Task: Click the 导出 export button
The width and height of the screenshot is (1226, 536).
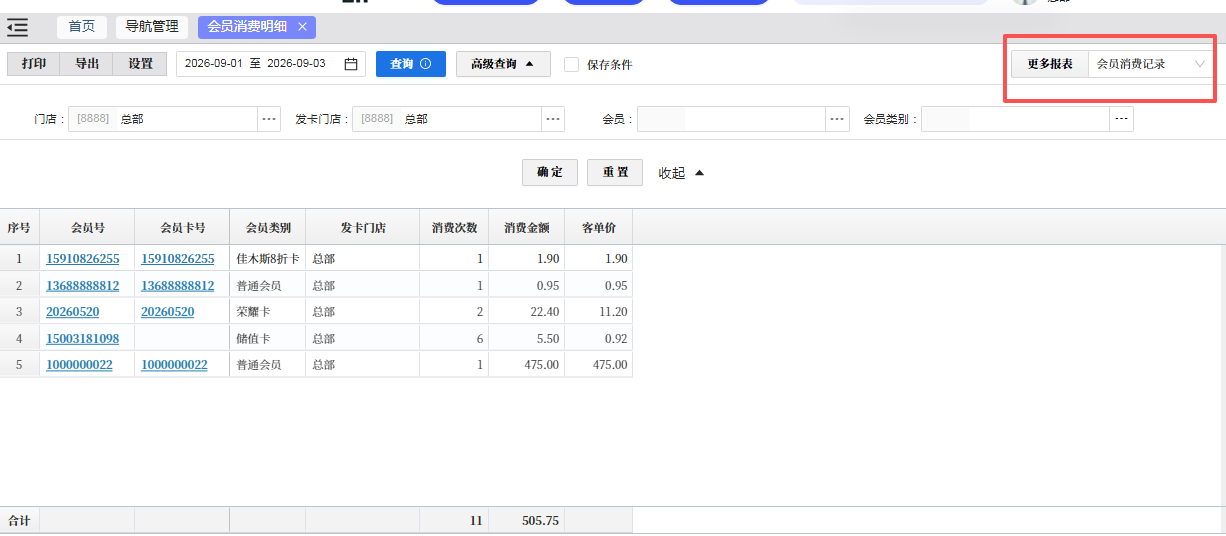Action: pyautogui.click(x=87, y=64)
